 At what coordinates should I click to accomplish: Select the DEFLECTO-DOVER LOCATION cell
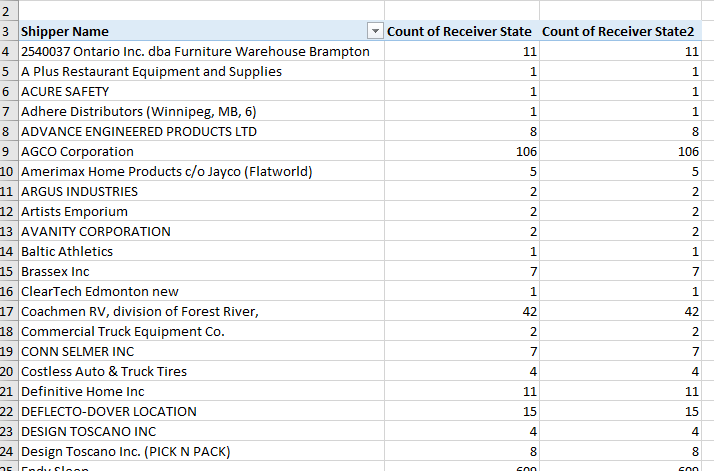(201, 412)
